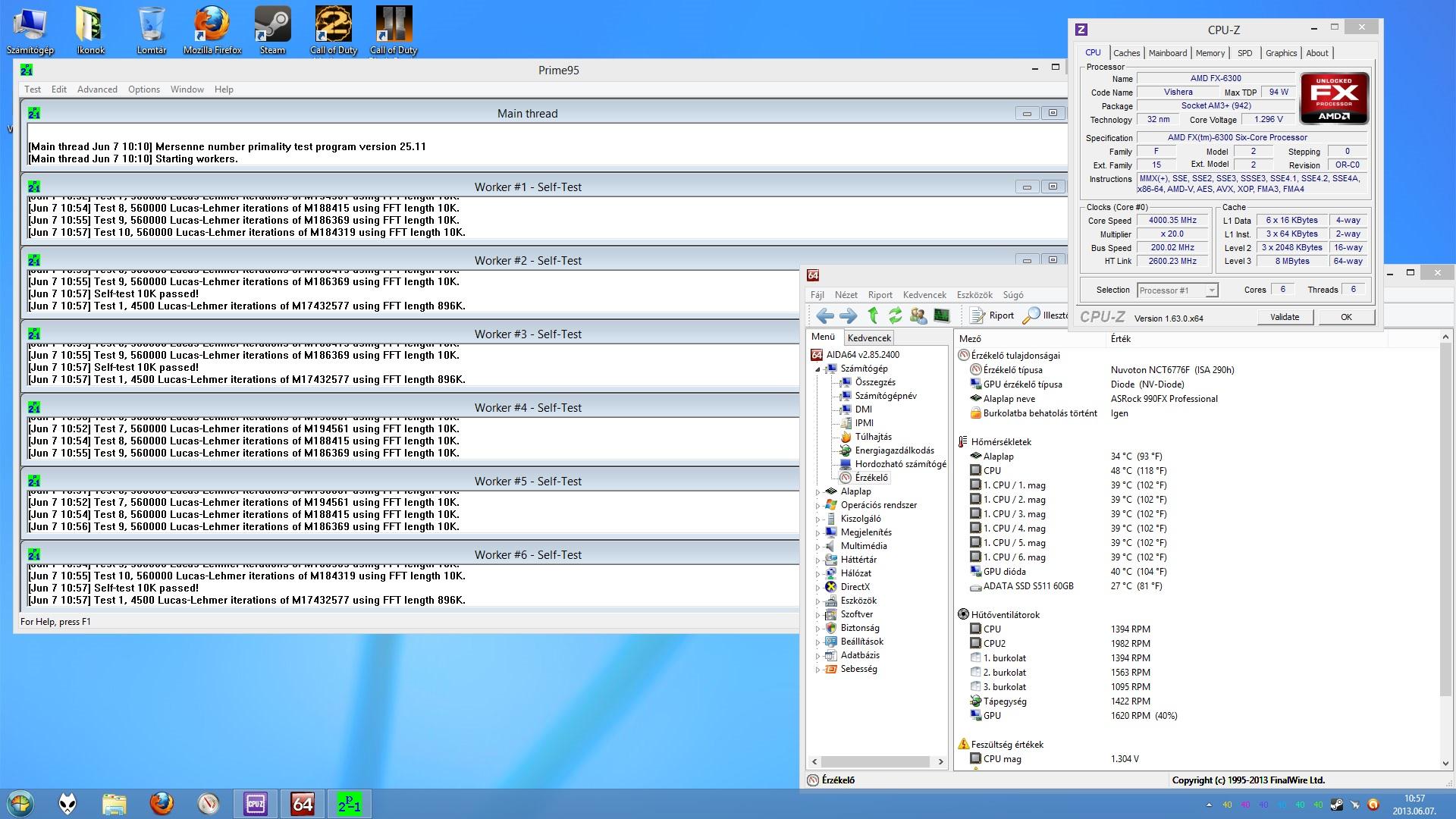Image resolution: width=1456 pixels, height=819 pixels.
Task: Open the green monitor diagnostics toolbar icon
Action: click(x=941, y=315)
